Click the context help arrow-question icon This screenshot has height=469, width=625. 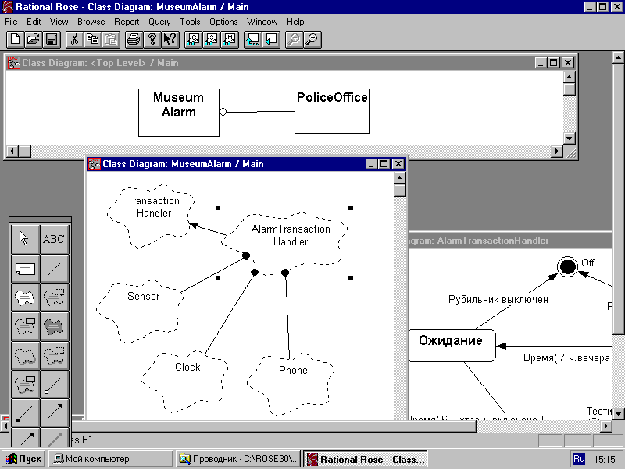coord(170,40)
